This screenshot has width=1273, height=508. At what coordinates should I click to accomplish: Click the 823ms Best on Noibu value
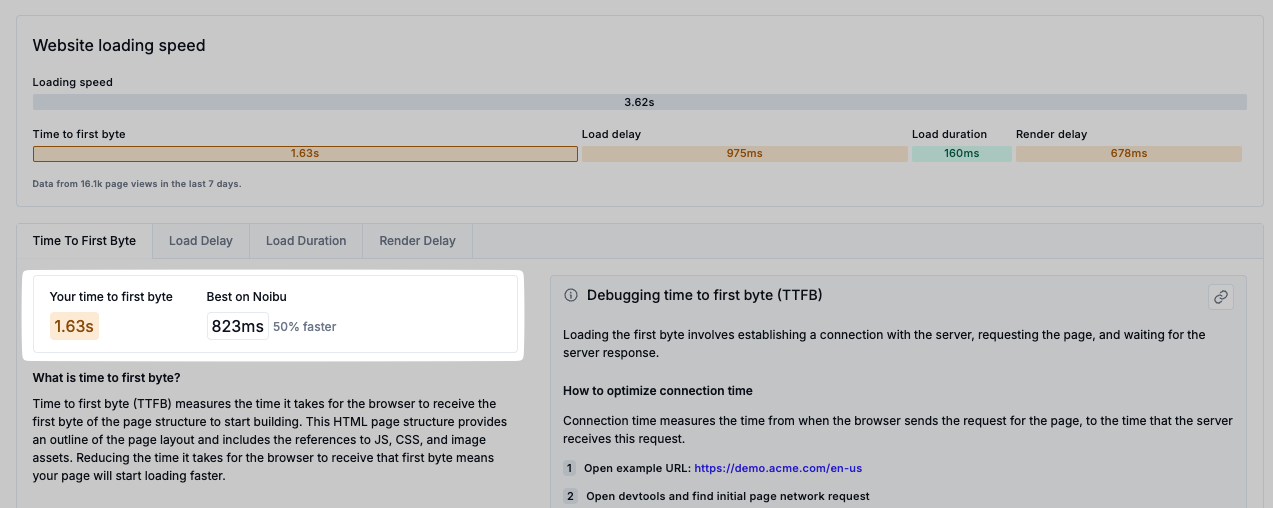[238, 326]
